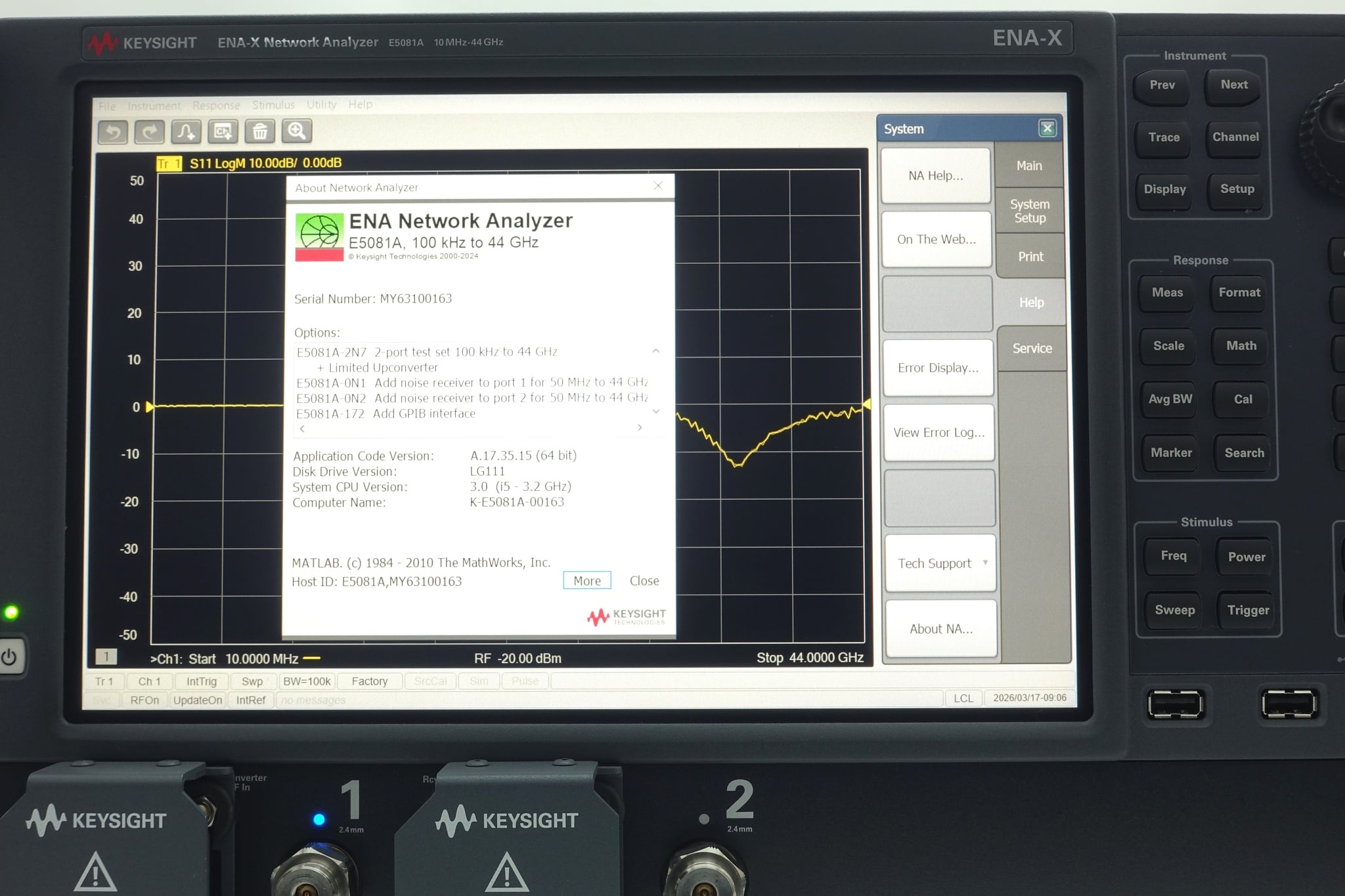1345x896 pixels.
Task: Click the Pulse status bar entry
Action: (x=525, y=681)
